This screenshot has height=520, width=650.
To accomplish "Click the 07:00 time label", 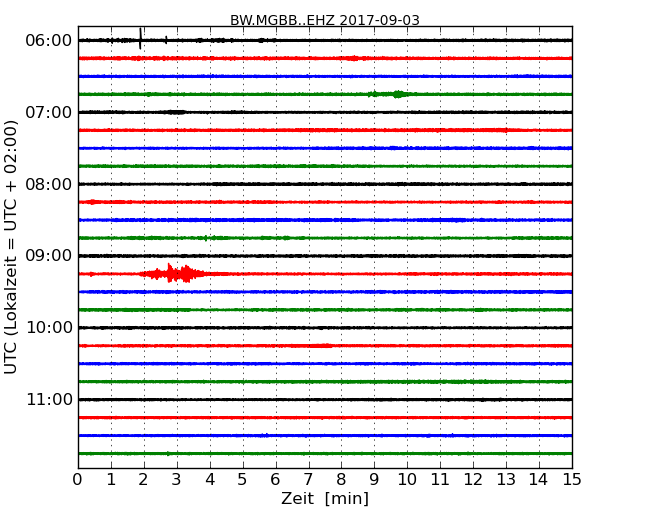I will (49, 112).
